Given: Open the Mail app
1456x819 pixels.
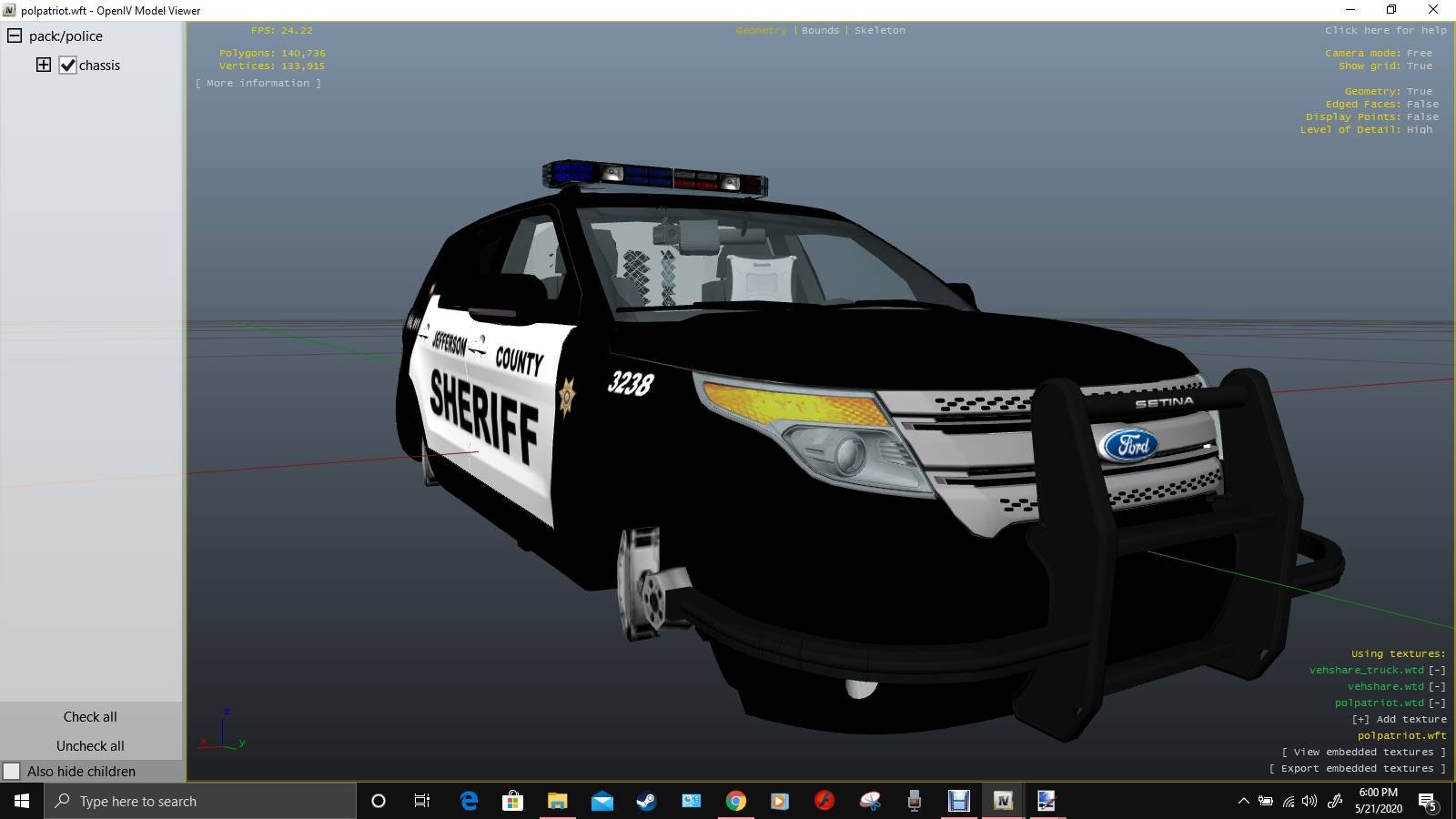Looking at the screenshot, I should (602, 801).
